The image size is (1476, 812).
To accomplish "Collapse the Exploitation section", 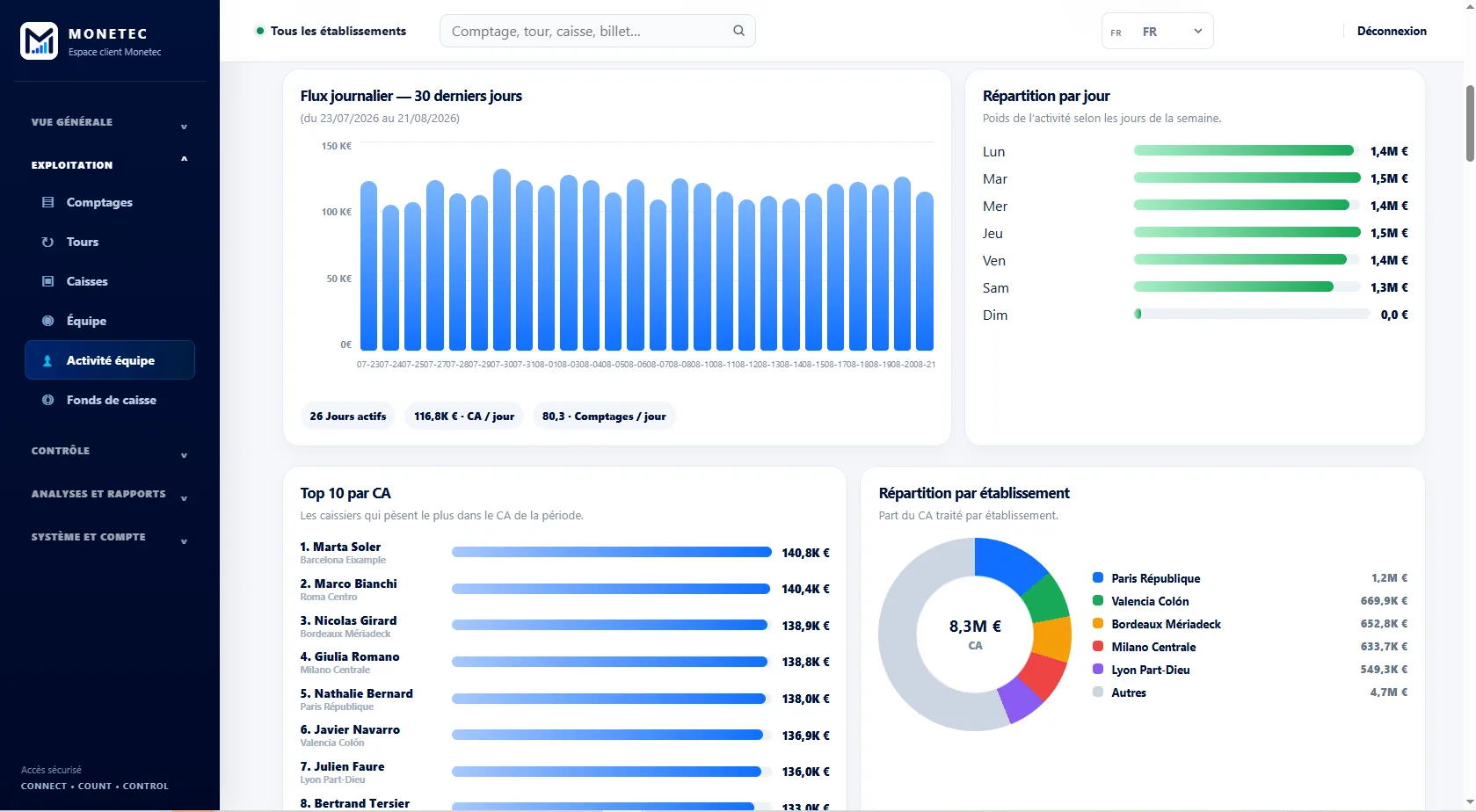I will click(x=110, y=164).
